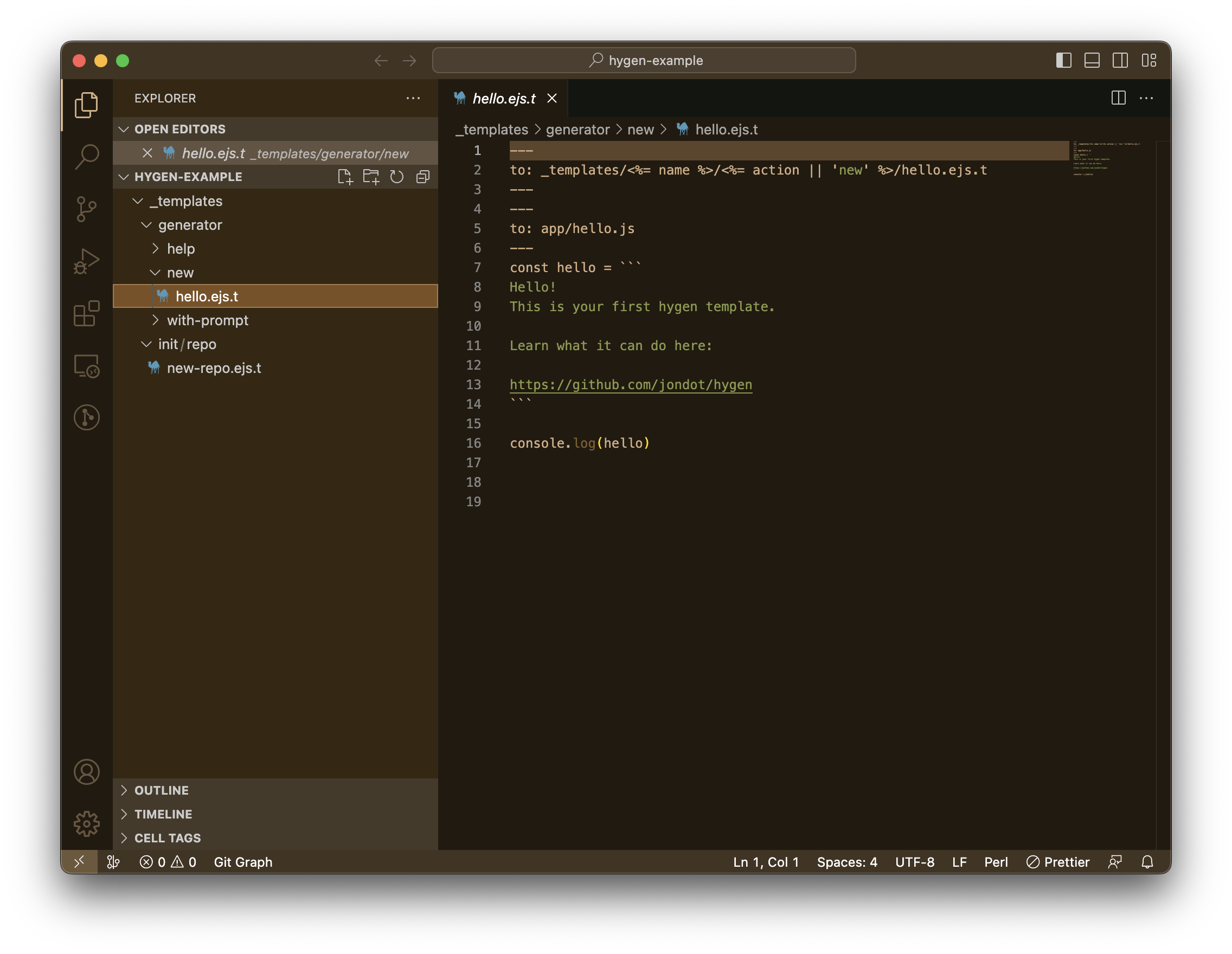Open the Run and Debug view
1232x954 pixels.
point(86,262)
